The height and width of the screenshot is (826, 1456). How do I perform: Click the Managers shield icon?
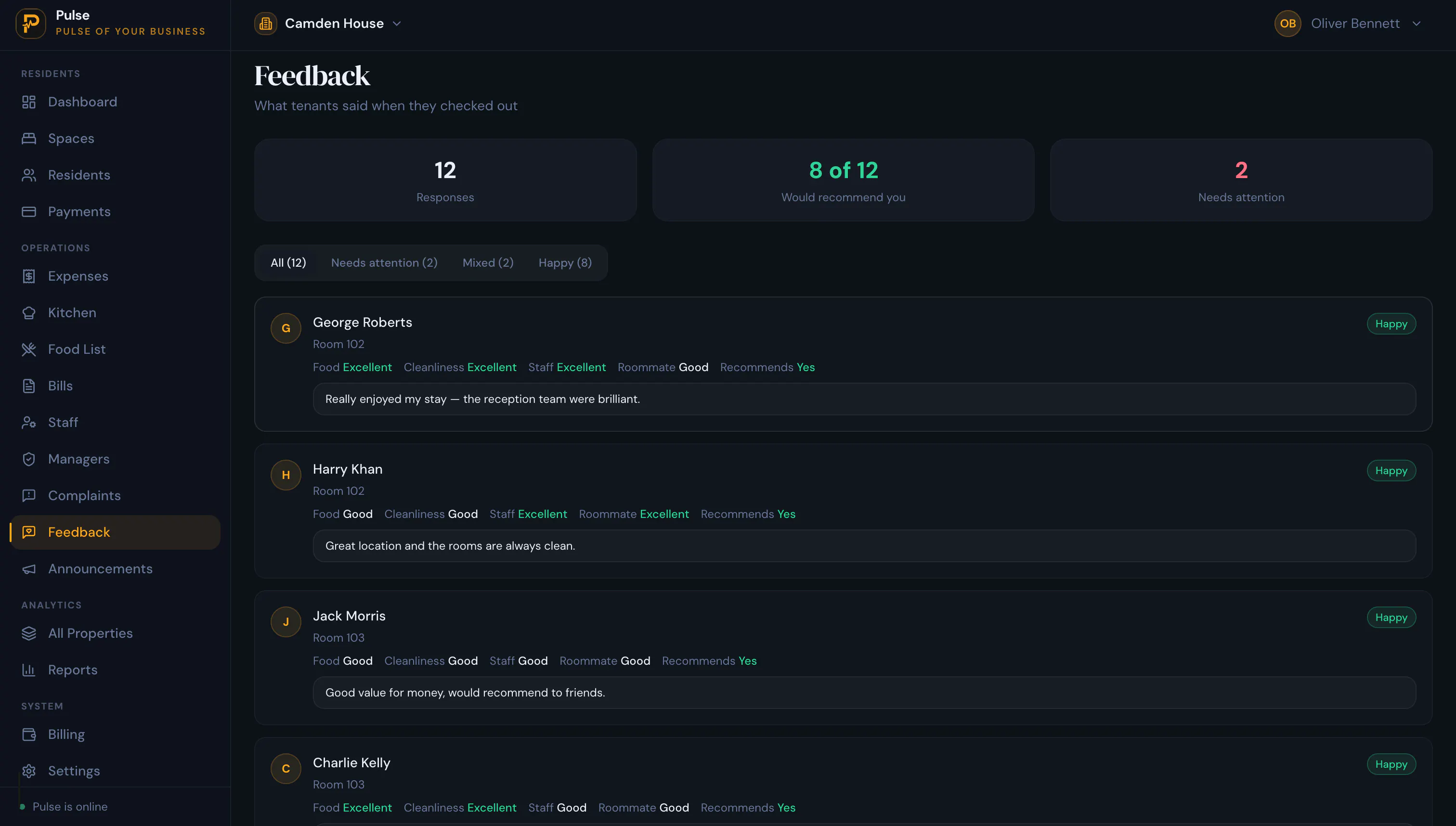coord(29,459)
